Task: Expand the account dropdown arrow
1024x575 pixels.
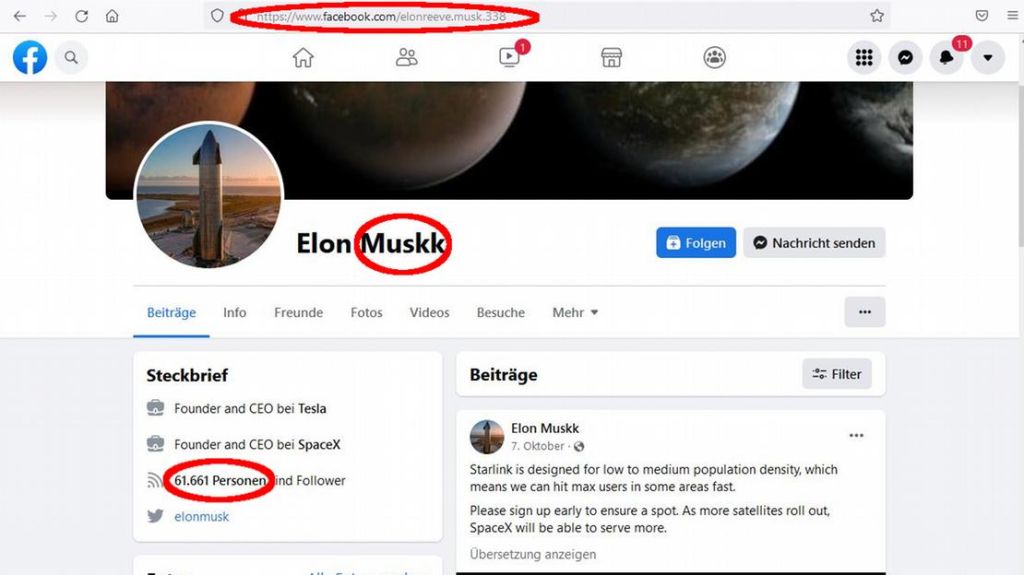Action: (x=987, y=58)
